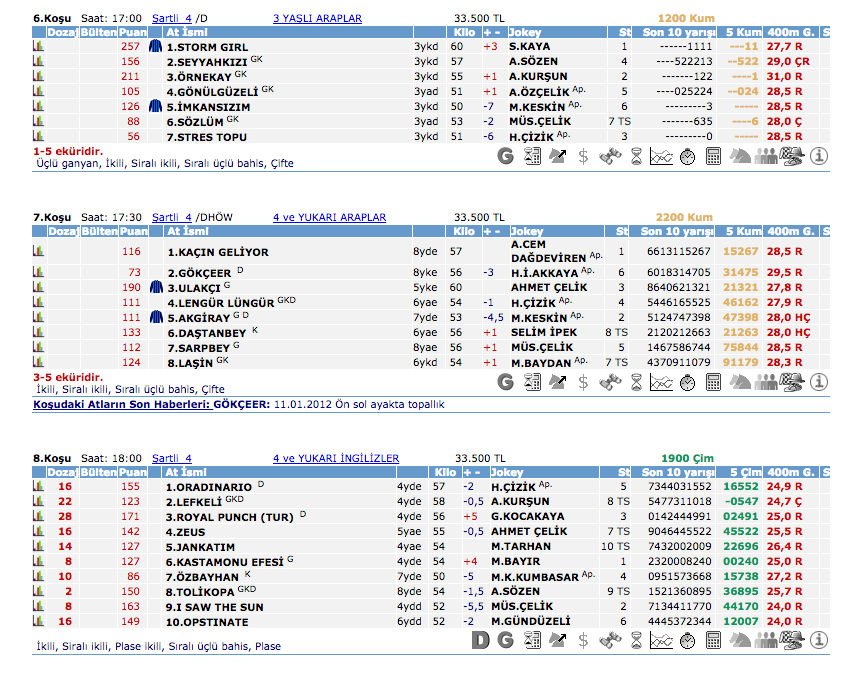858x674 pixels.
Task: Select horse name ORADINARIO in race 8
Action: coord(210,487)
